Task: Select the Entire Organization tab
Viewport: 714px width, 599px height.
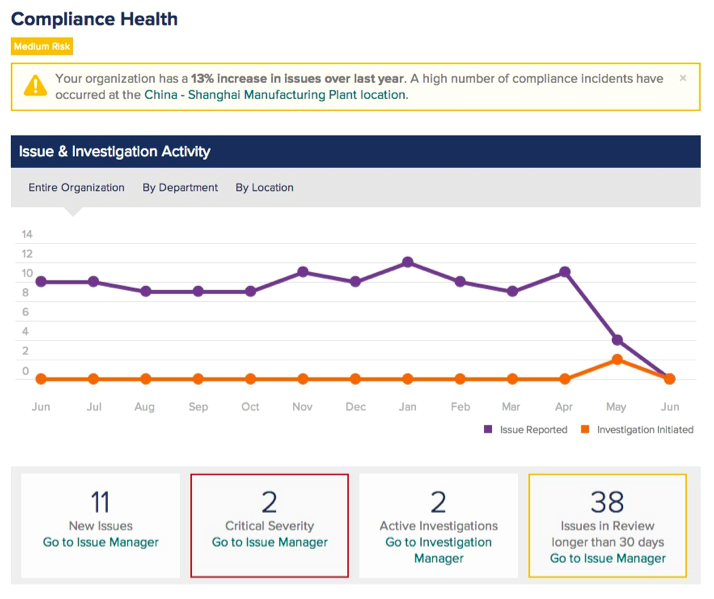Action: pos(76,188)
